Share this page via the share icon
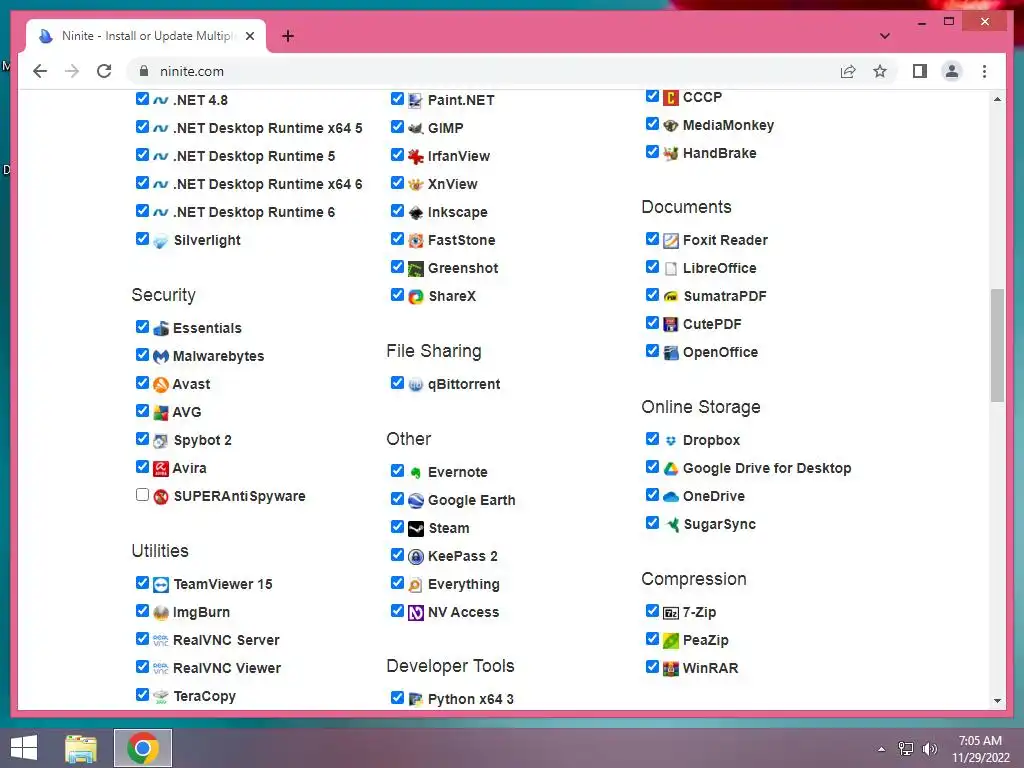Viewport: 1024px width, 768px height. click(x=848, y=71)
